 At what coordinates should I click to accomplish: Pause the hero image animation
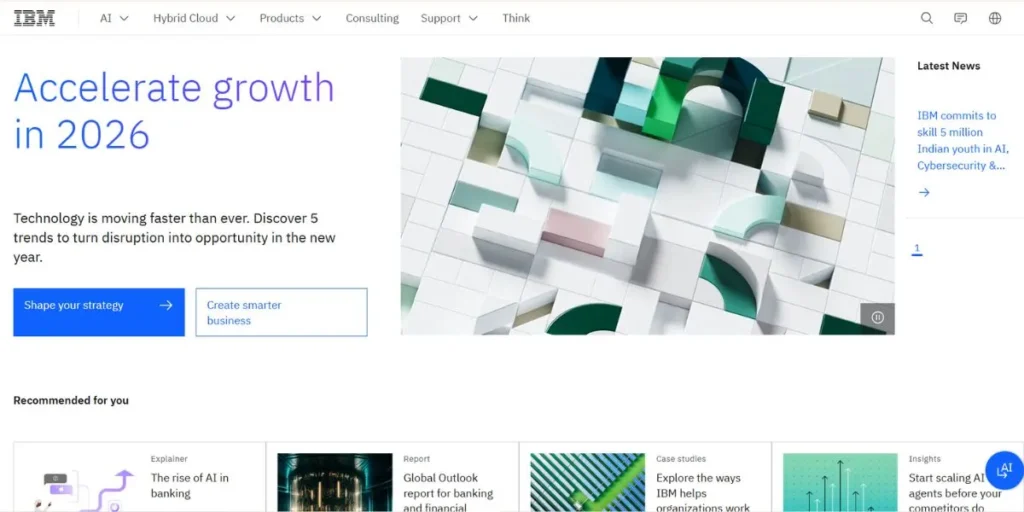tap(877, 318)
